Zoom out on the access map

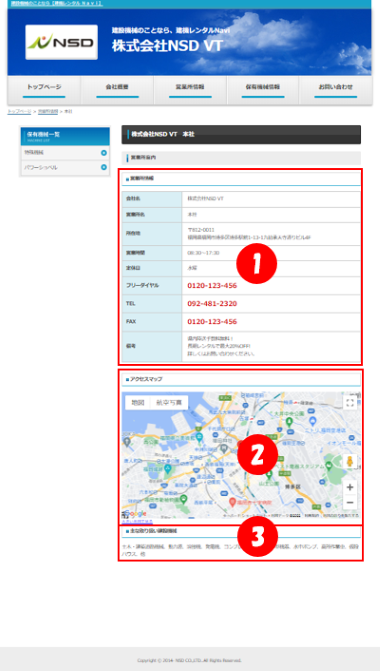point(350,502)
